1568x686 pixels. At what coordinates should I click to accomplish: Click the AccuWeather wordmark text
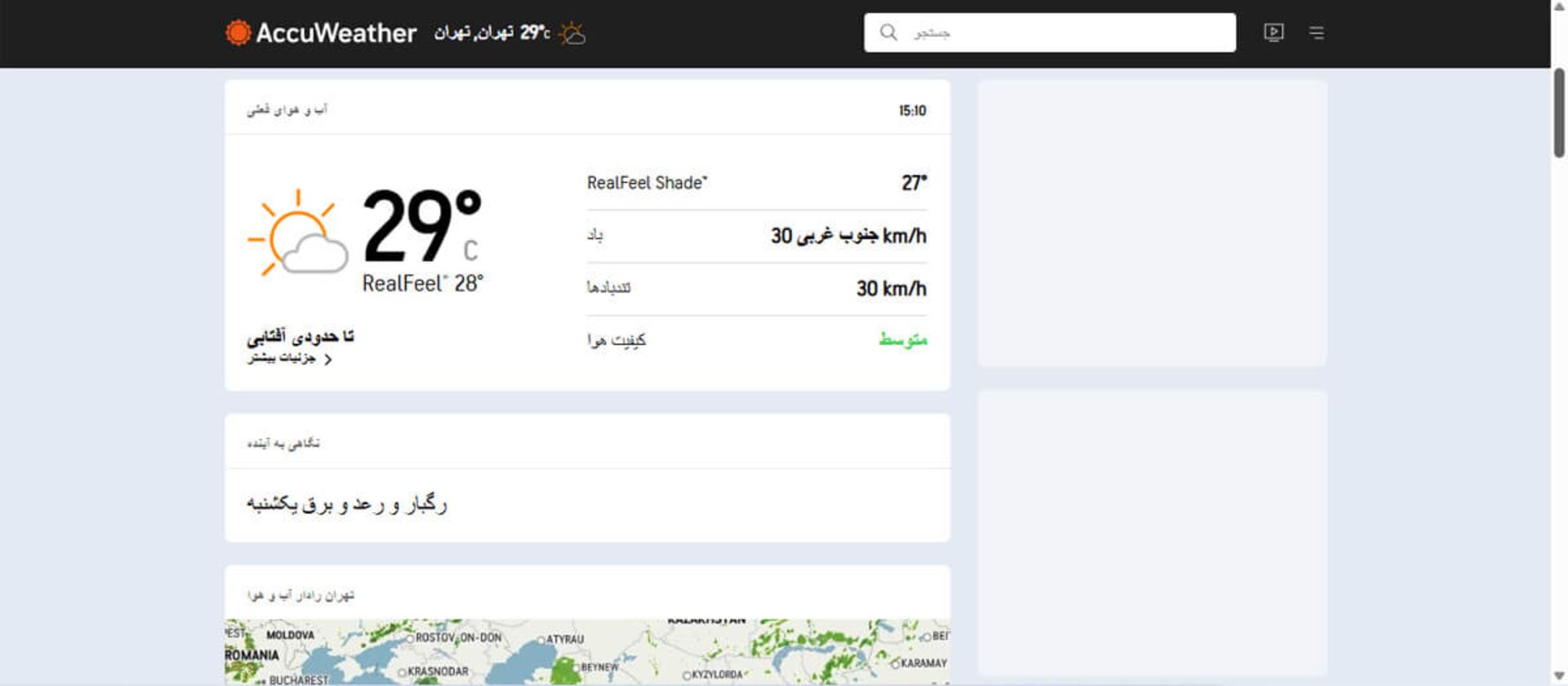click(336, 33)
